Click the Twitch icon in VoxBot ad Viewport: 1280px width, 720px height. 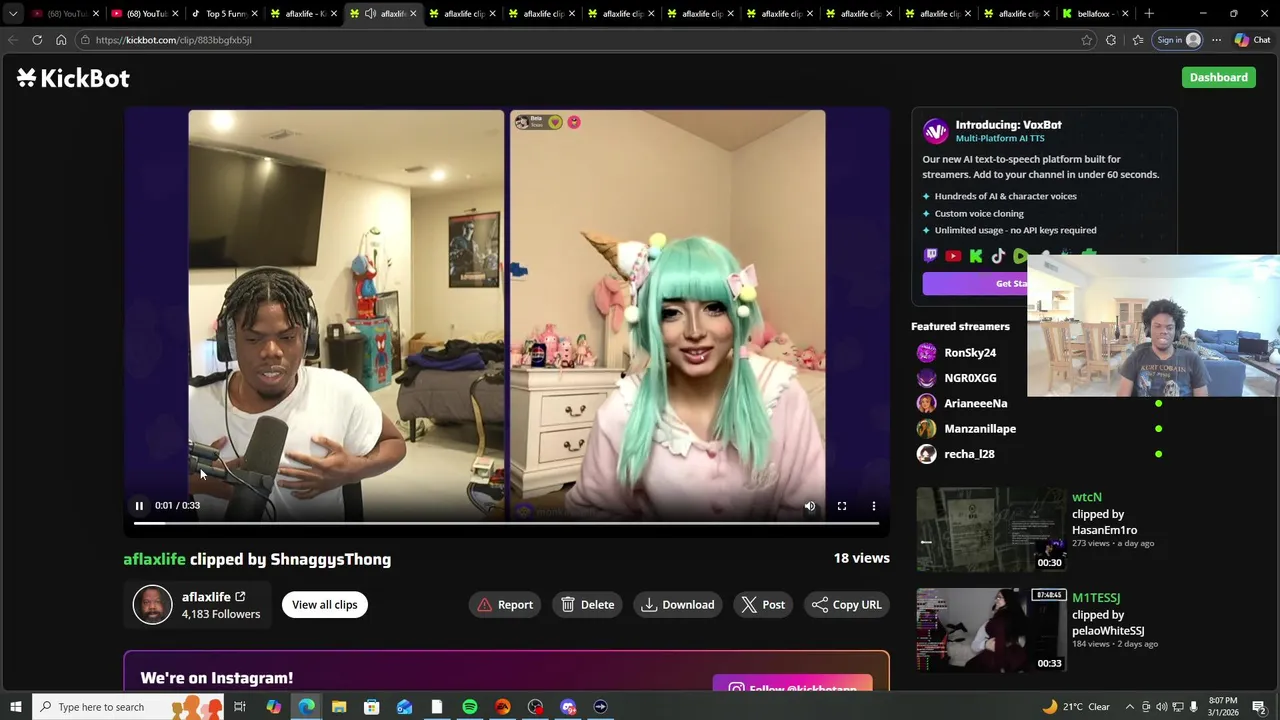point(931,256)
